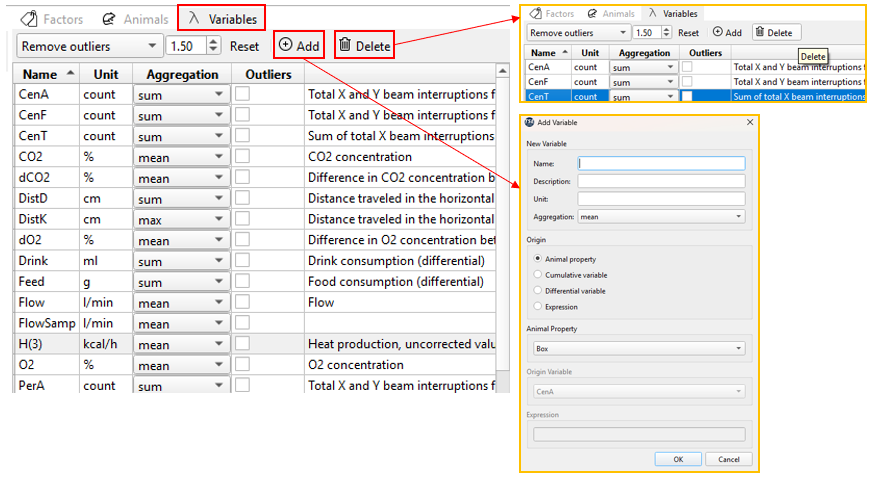
Task: Open the Remove outliers dropdown in the inset window
Action: click(578, 33)
